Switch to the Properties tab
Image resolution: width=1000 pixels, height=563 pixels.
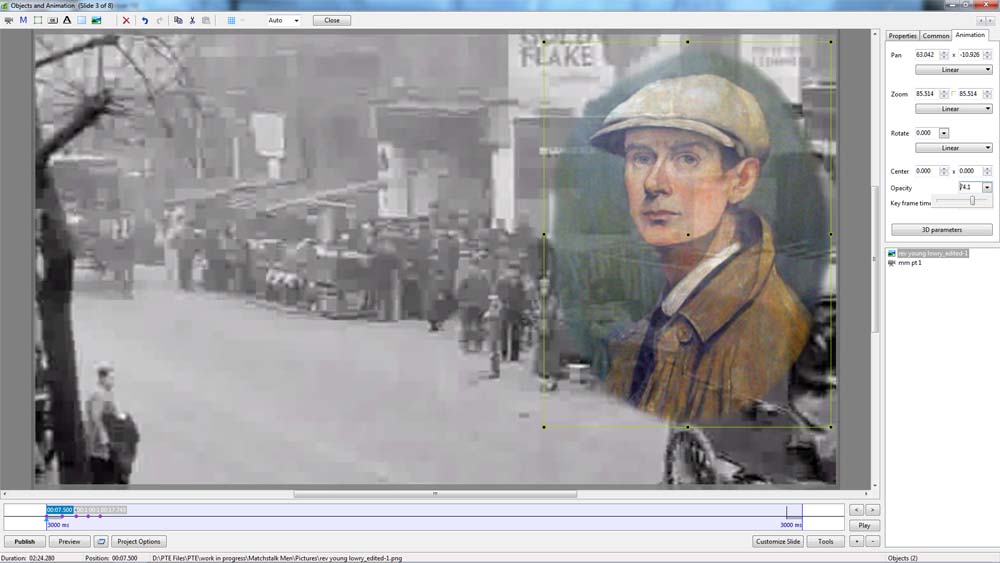coord(902,36)
